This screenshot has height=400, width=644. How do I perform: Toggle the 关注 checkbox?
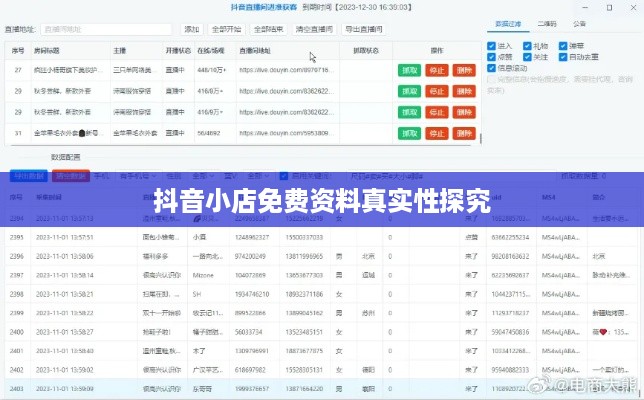point(527,57)
